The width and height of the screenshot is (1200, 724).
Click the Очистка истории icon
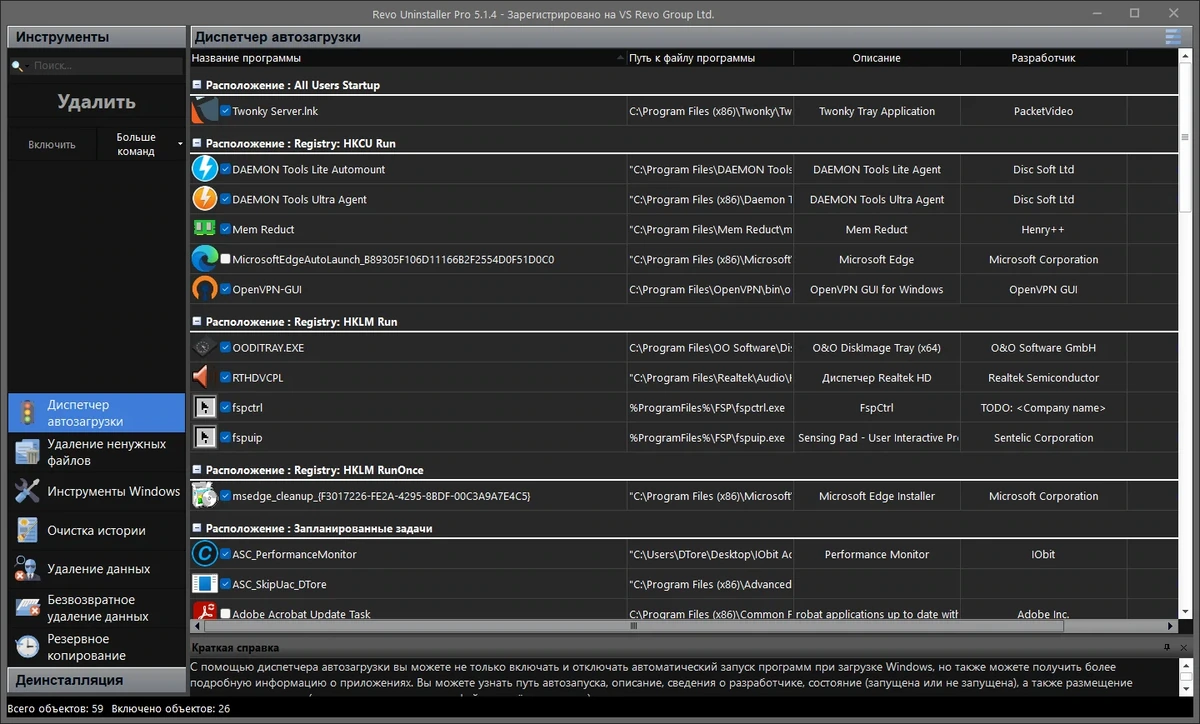(27, 530)
